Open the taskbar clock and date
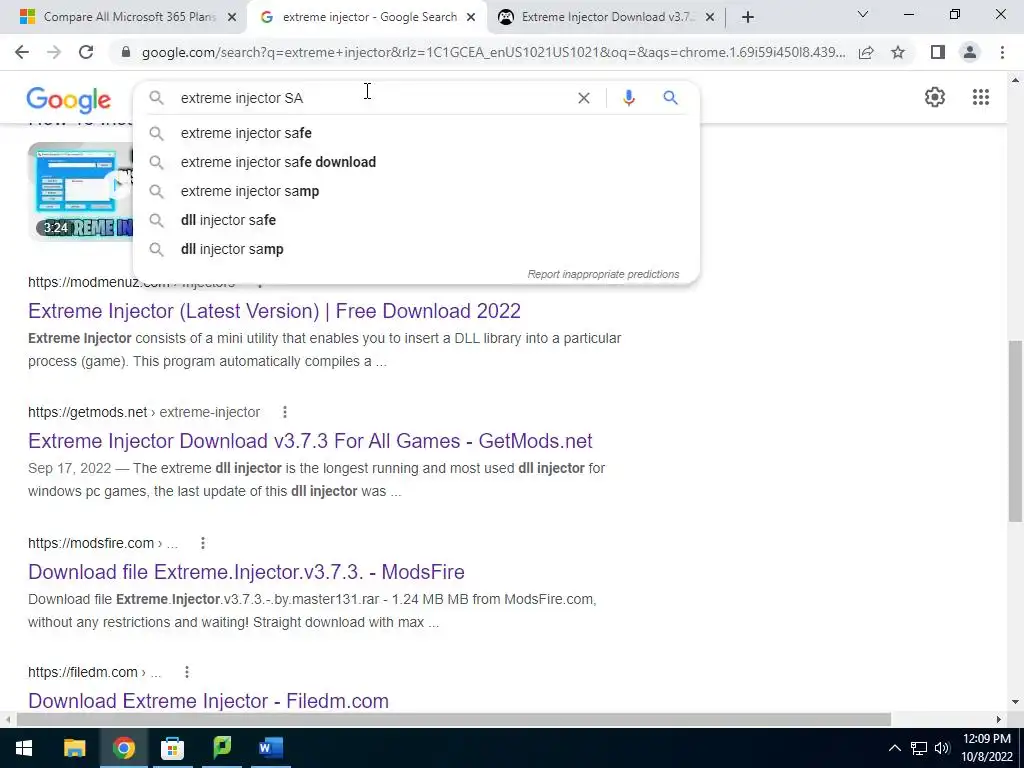 [x=987, y=748]
